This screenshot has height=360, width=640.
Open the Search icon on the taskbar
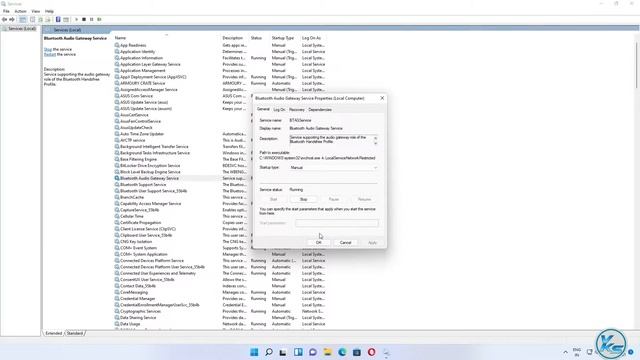point(269,352)
